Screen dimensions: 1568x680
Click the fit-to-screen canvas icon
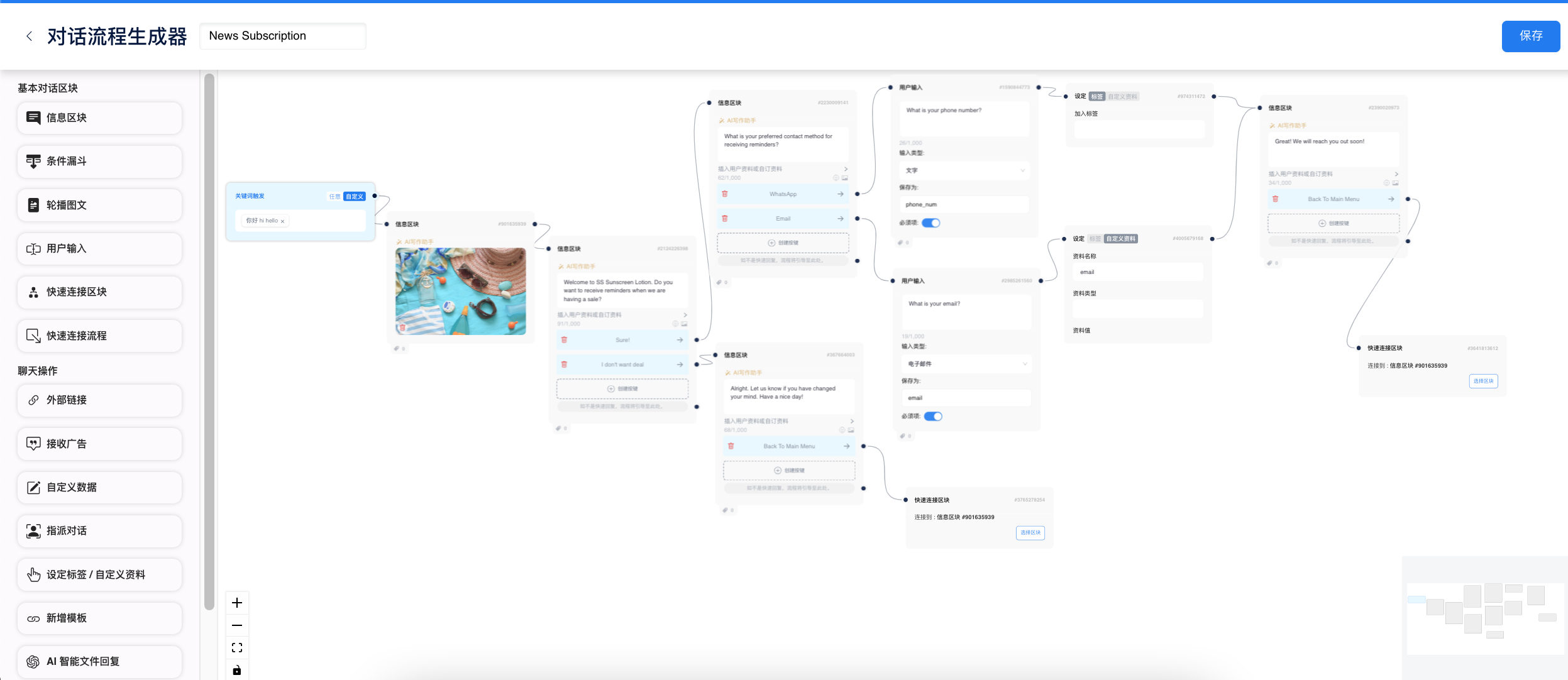237,647
